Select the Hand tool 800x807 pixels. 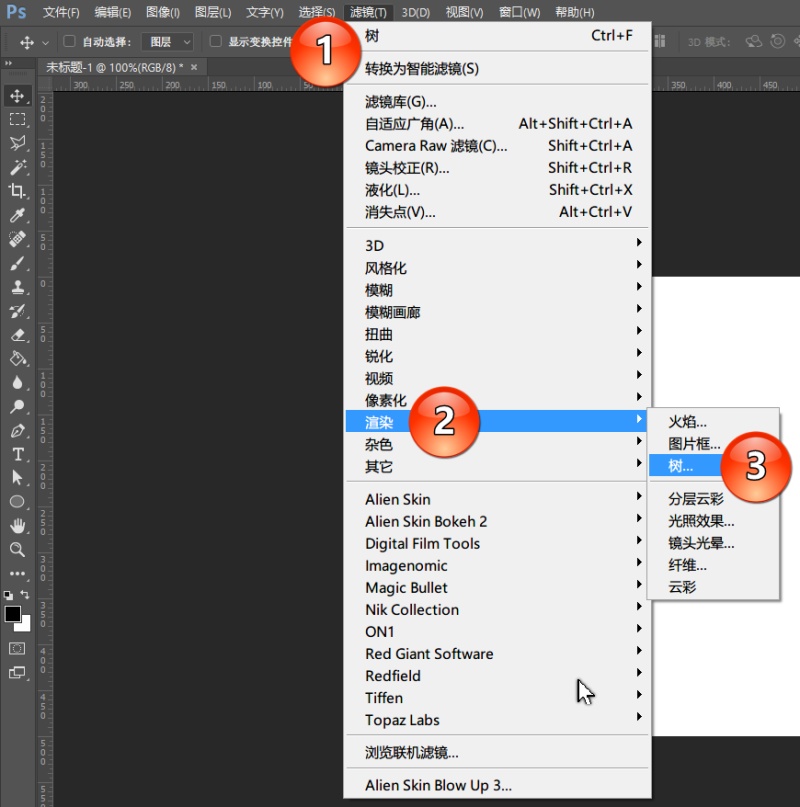click(x=17, y=525)
